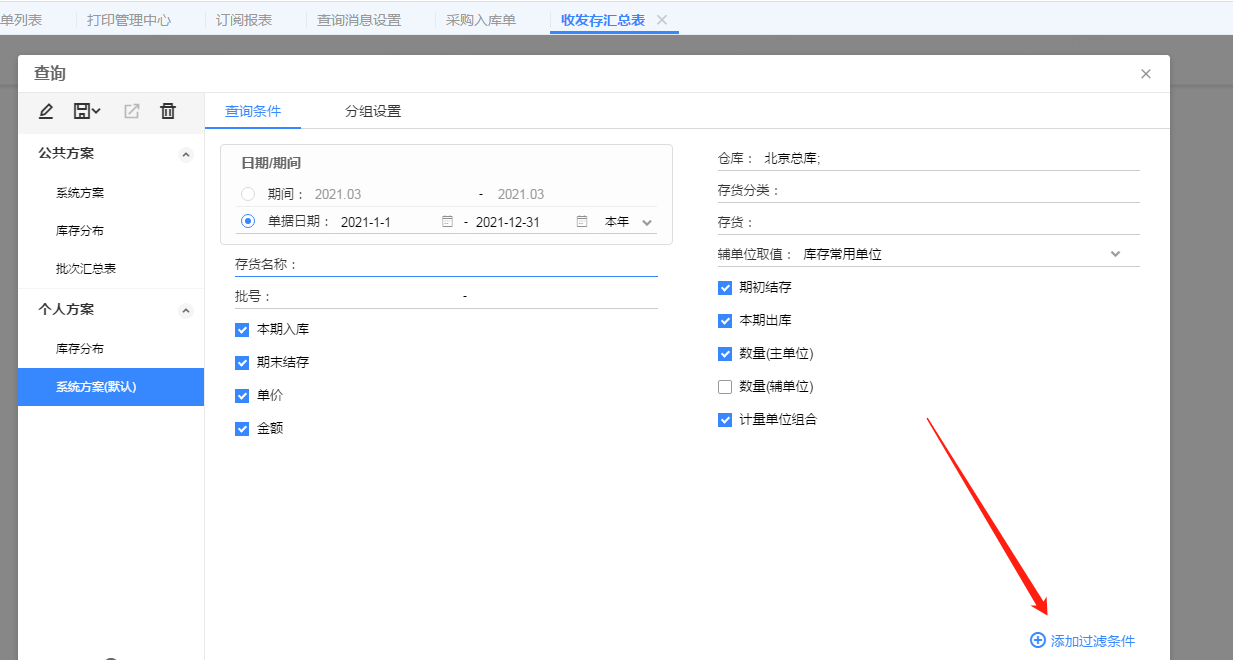Screen dimensions: 1233x660
Task: Uncheck 本期入库 checkbox
Action: [x=242, y=329]
